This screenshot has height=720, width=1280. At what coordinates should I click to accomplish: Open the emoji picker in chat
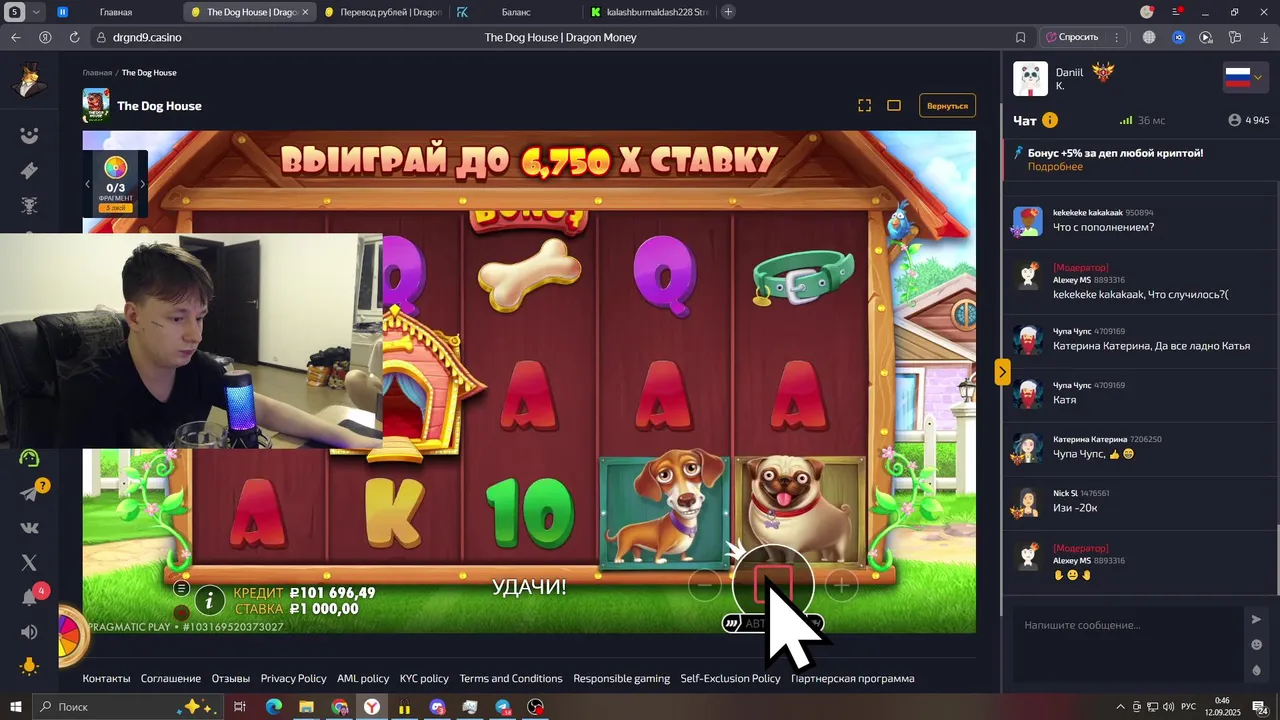pyautogui.click(x=1257, y=645)
